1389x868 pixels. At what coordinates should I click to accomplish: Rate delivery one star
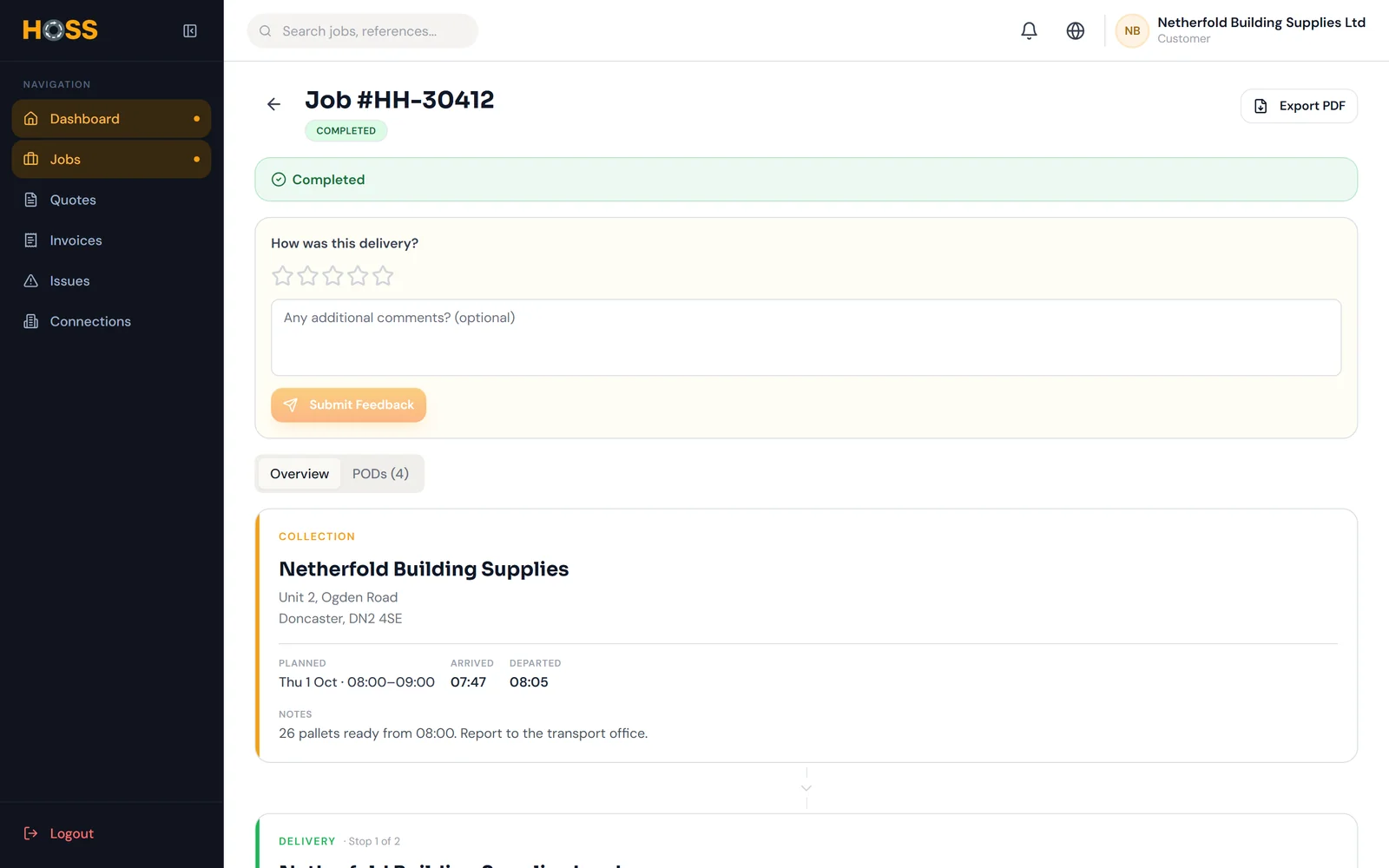tap(282, 276)
